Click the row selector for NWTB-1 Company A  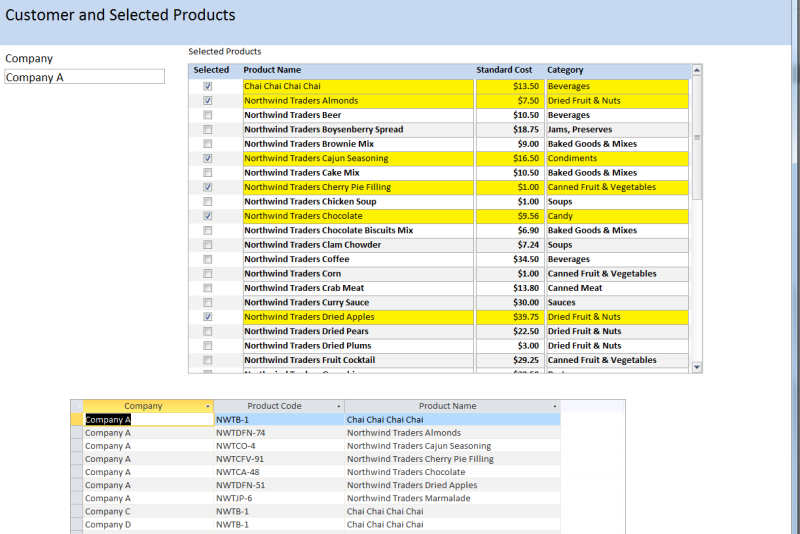77,420
